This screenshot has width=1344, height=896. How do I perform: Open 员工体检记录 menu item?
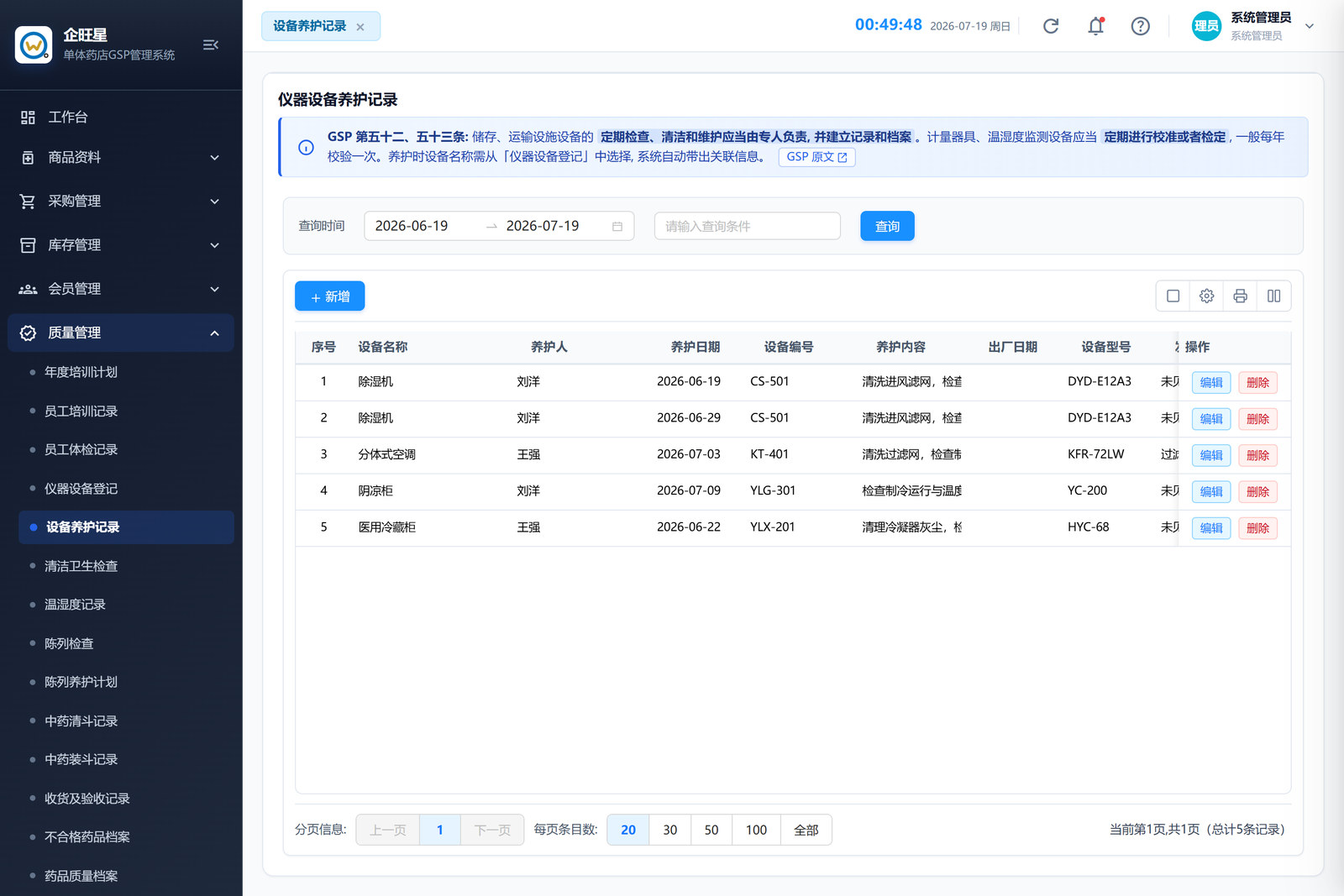coord(126,449)
